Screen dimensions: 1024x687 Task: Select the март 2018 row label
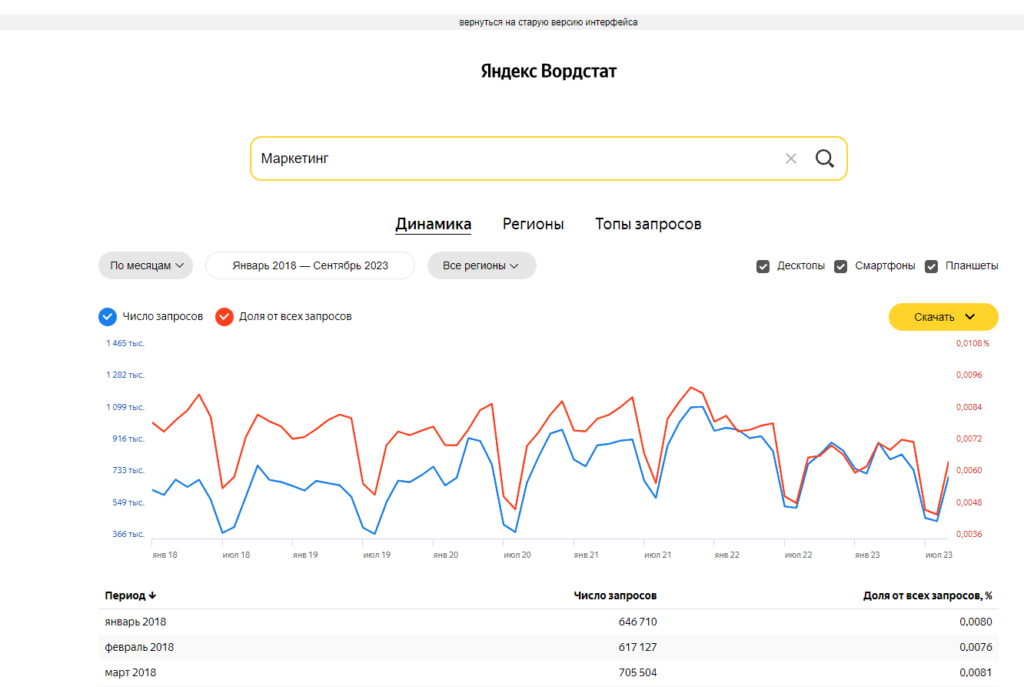(x=130, y=673)
